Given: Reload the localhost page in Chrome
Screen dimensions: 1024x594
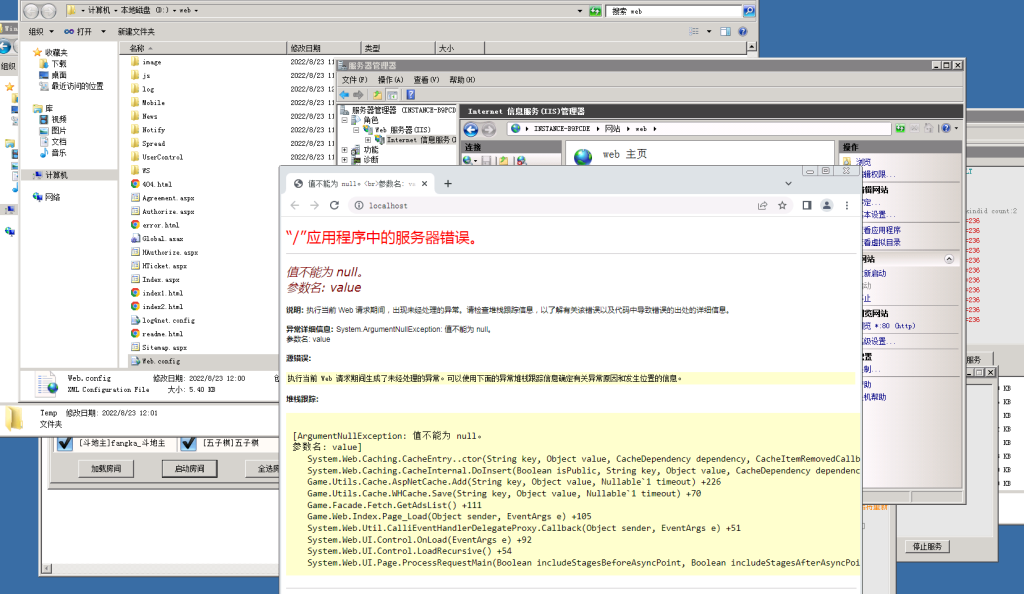Looking at the screenshot, I should [x=336, y=205].
